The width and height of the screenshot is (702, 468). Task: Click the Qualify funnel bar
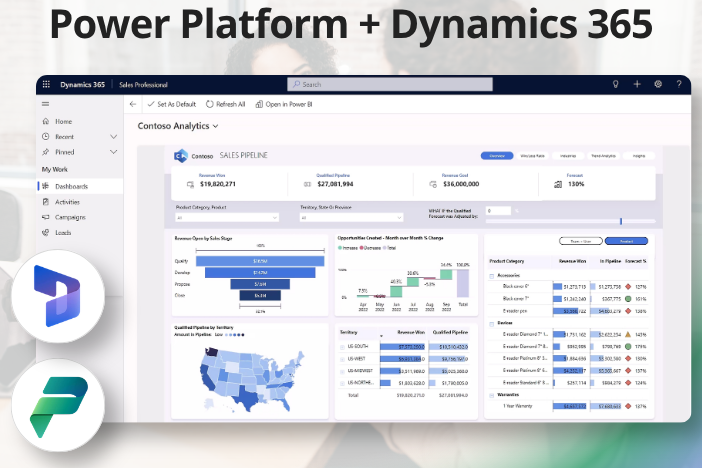pyautogui.click(x=260, y=261)
